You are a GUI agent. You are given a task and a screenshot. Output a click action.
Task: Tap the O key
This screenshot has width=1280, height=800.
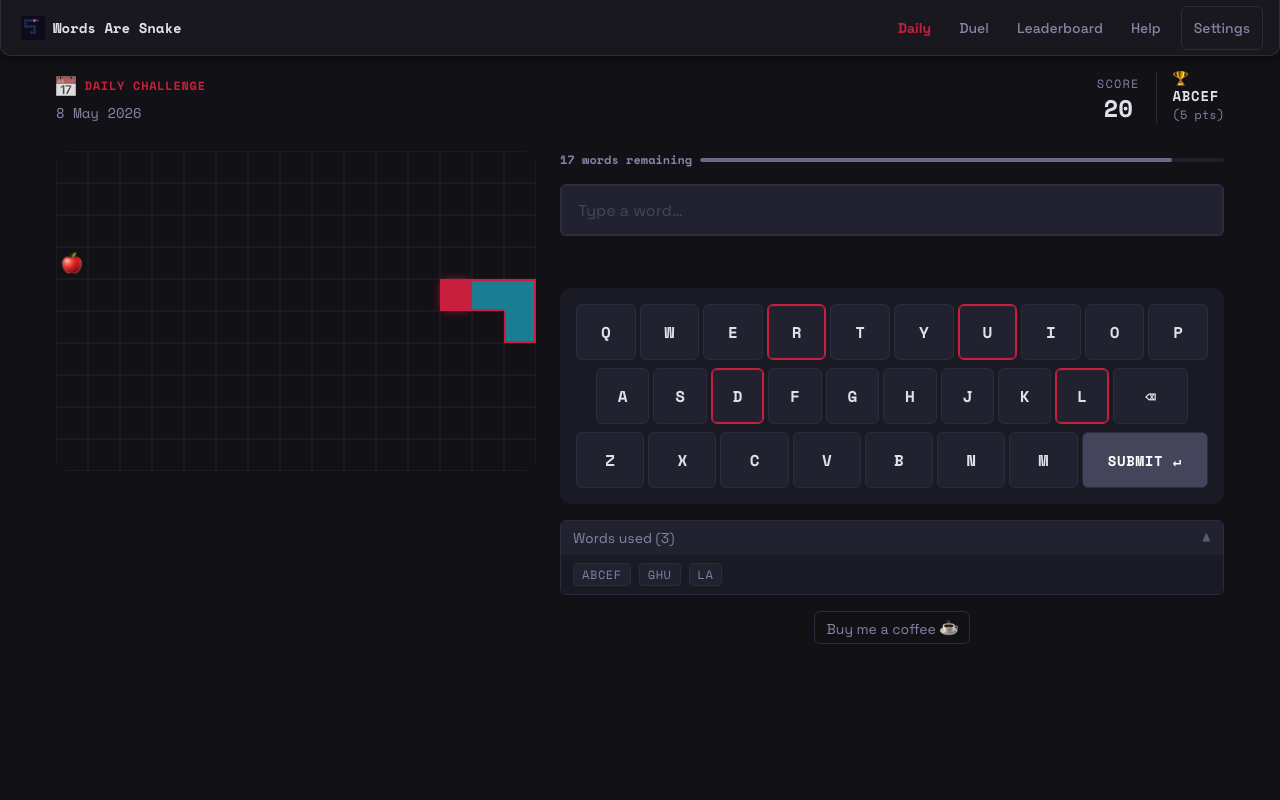click(x=1114, y=332)
